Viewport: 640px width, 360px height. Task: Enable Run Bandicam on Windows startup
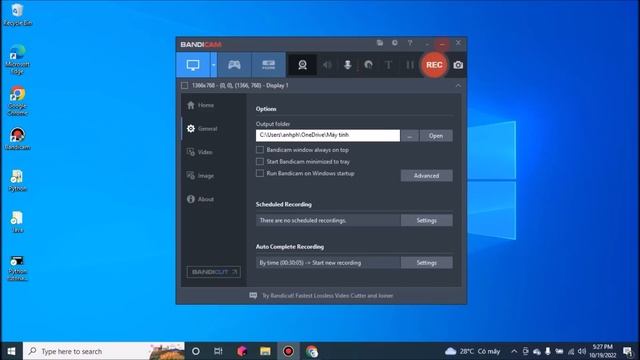pos(260,173)
